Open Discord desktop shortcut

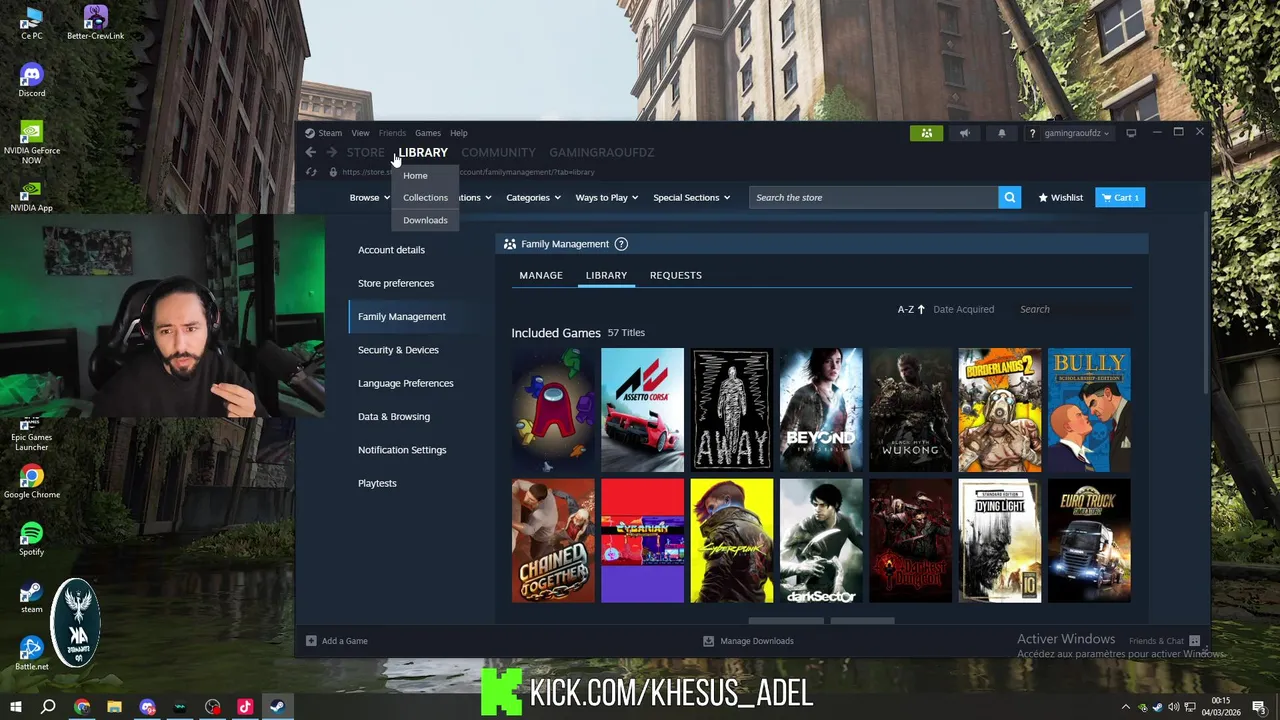point(31,81)
